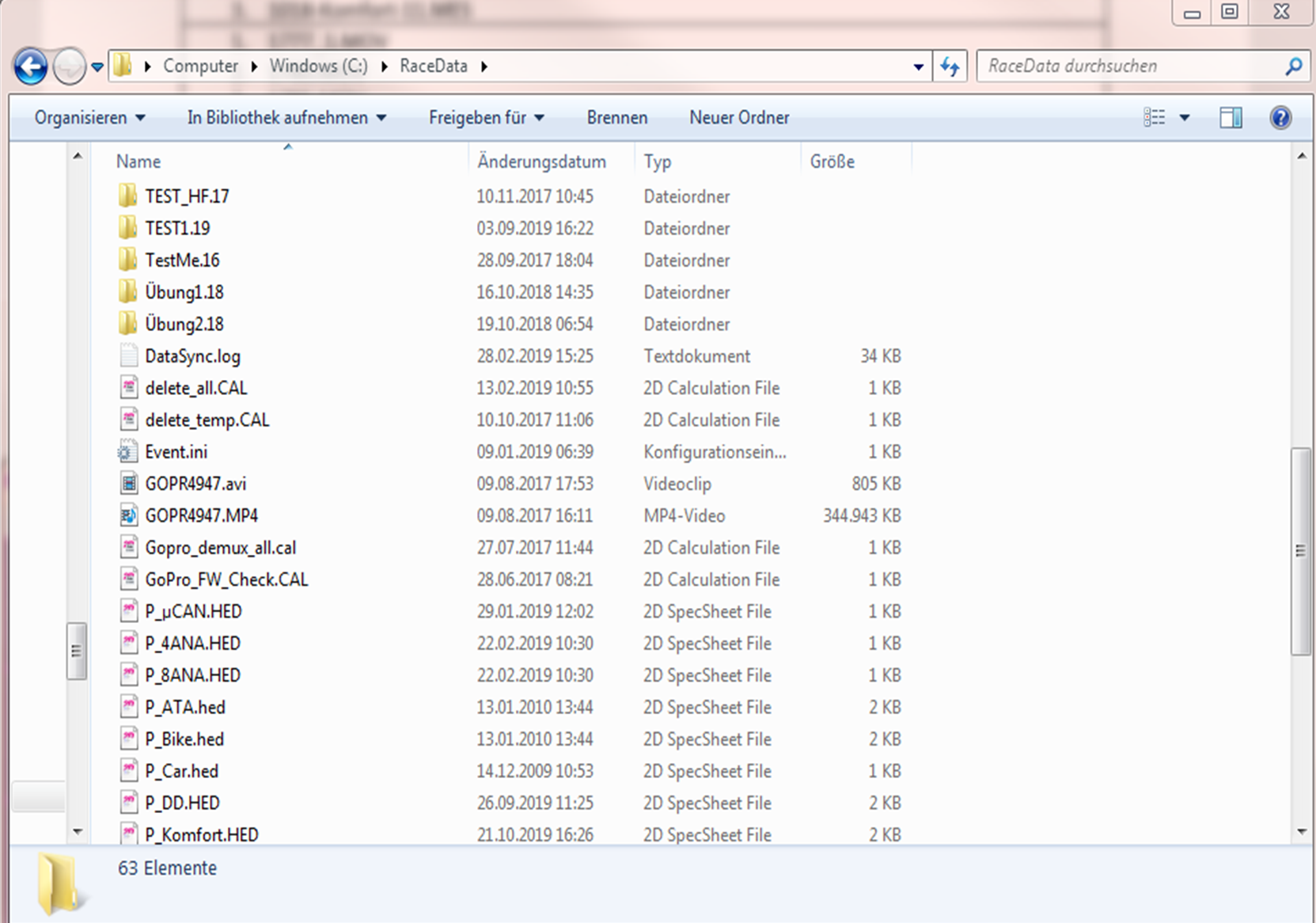This screenshot has width=1316, height=923.
Task: Select the TEST_HF.17 folder icon
Action: point(128,196)
